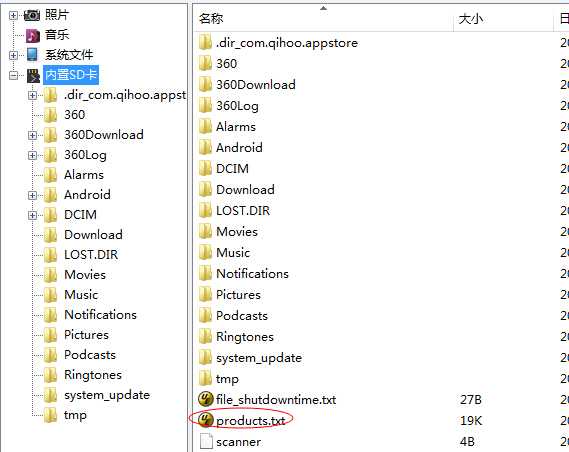Click folder icon of Ringtones in tree
The height and width of the screenshot is (452, 569).
(50, 375)
